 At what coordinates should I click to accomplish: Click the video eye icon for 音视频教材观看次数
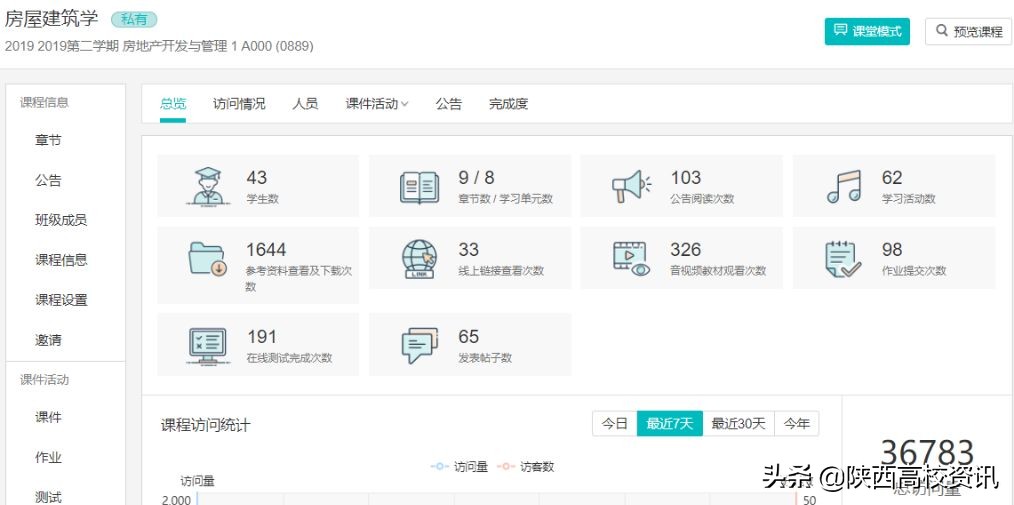631,259
